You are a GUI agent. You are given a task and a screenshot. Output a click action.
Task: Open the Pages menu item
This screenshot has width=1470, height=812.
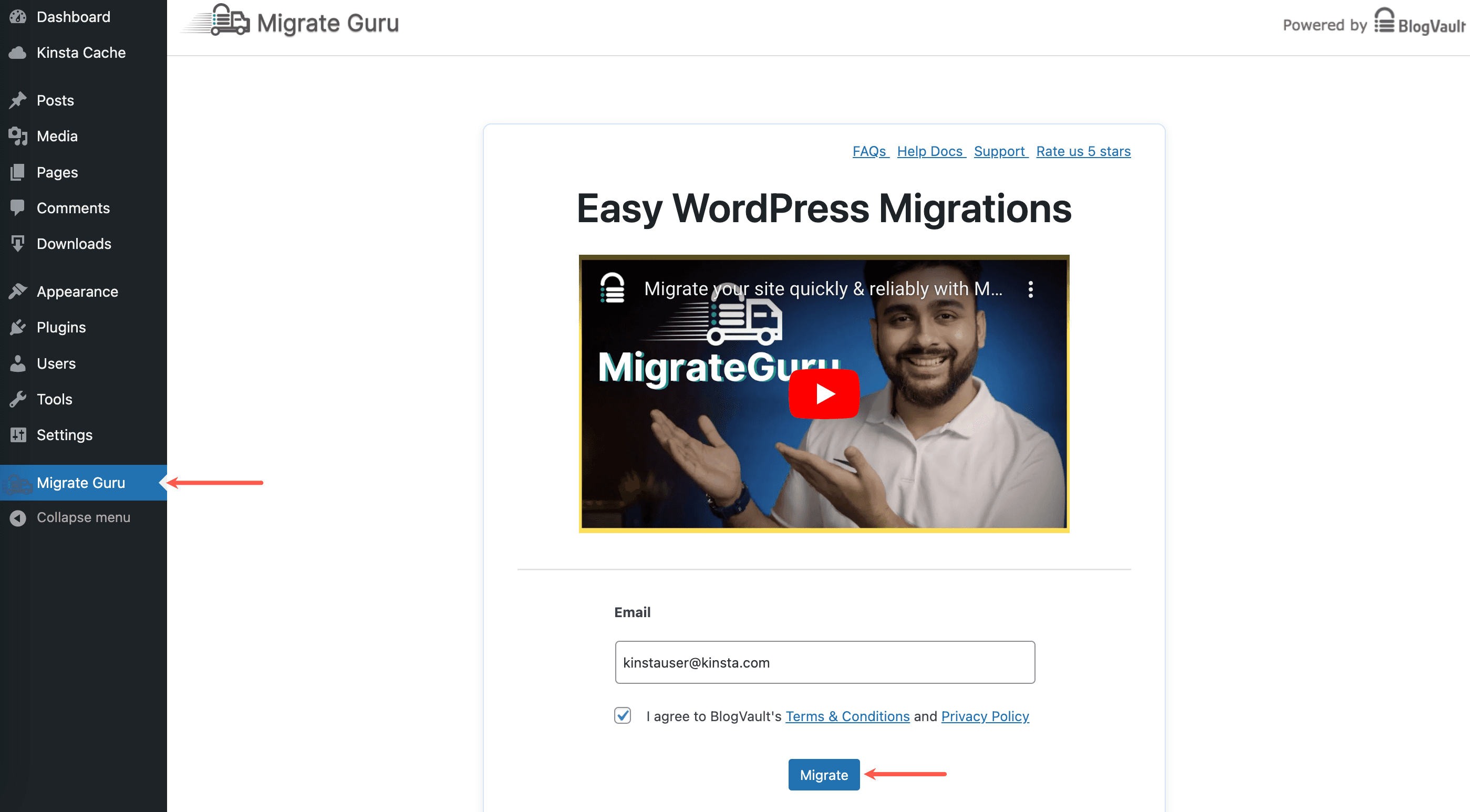pos(57,172)
